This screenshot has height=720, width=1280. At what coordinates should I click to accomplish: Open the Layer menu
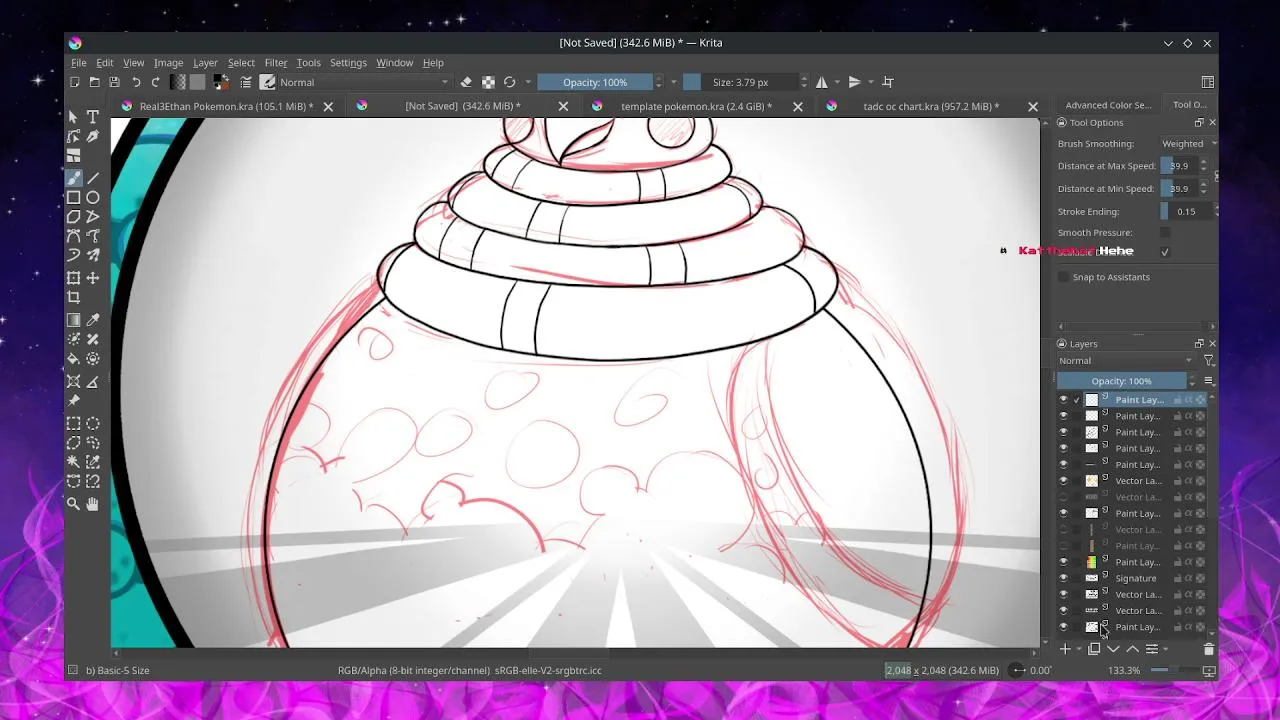(x=205, y=62)
